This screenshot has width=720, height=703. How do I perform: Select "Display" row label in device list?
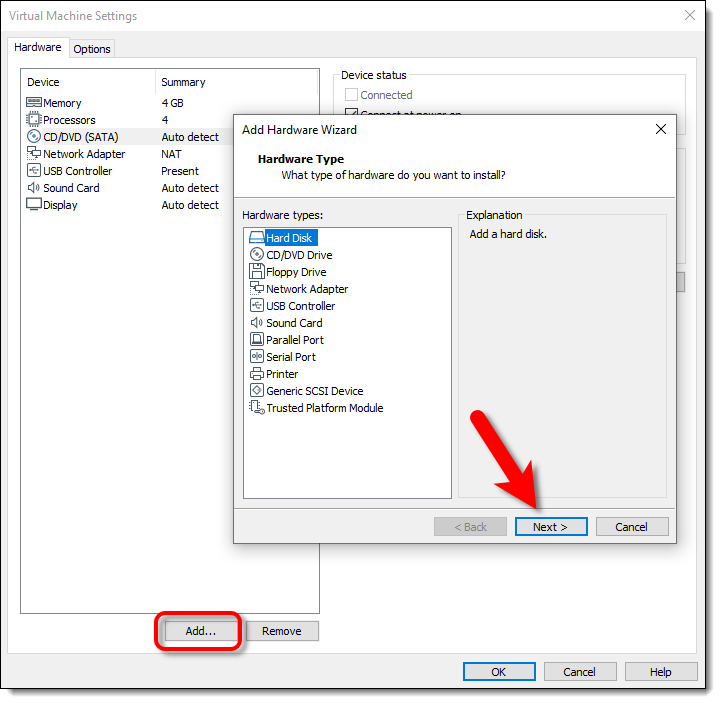(60, 205)
